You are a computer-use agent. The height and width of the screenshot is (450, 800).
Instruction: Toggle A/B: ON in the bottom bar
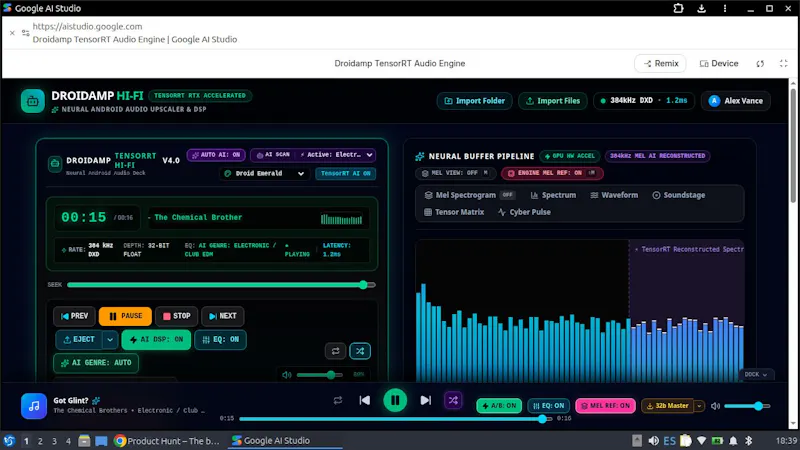tap(499, 406)
